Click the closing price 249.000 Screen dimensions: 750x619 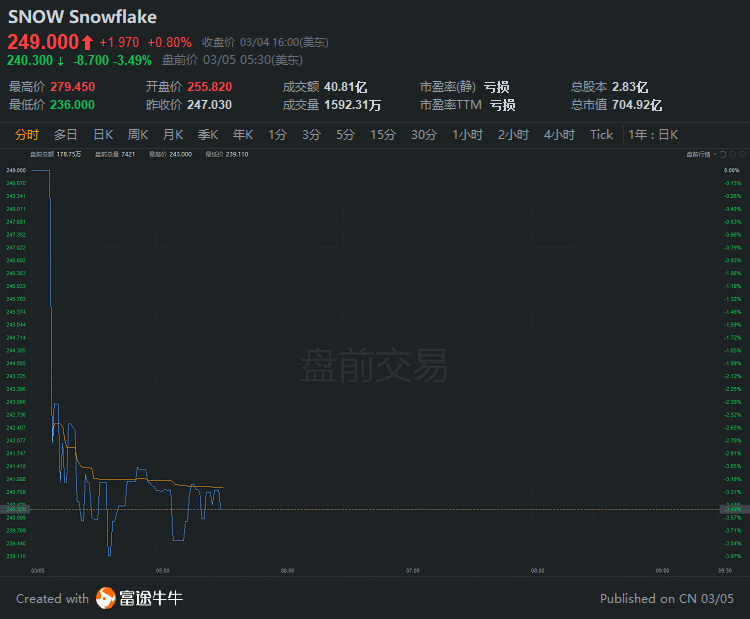[x=43, y=42]
